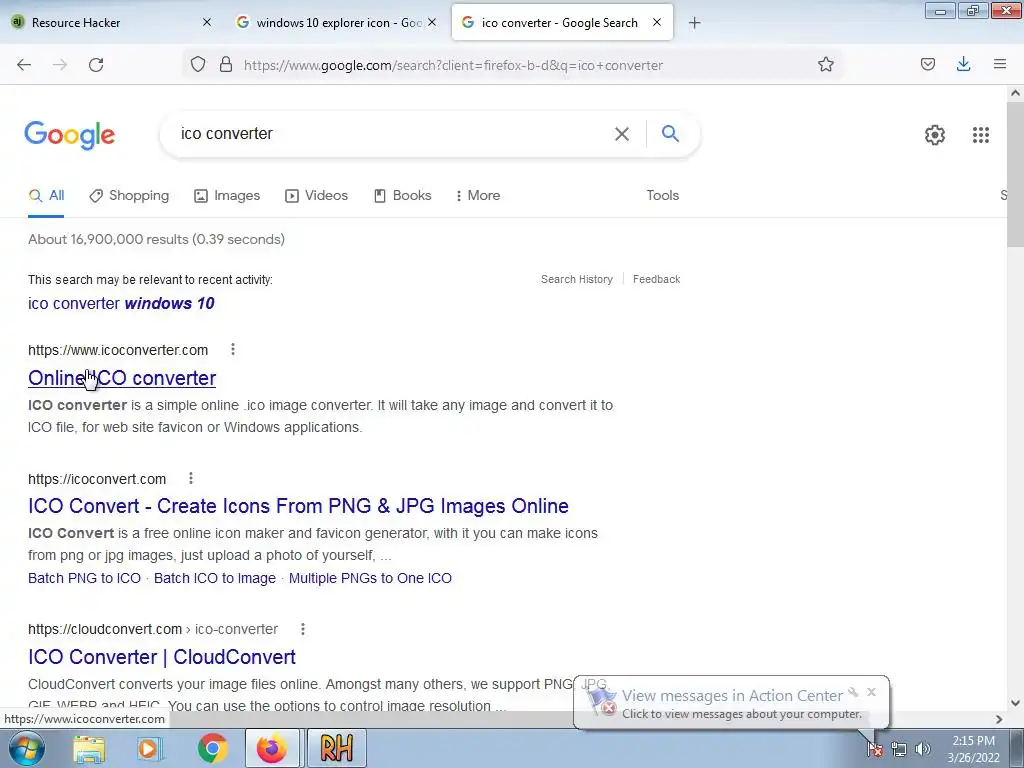Reload the current page
The image size is (1024, 768).
(x=96, y=65)
